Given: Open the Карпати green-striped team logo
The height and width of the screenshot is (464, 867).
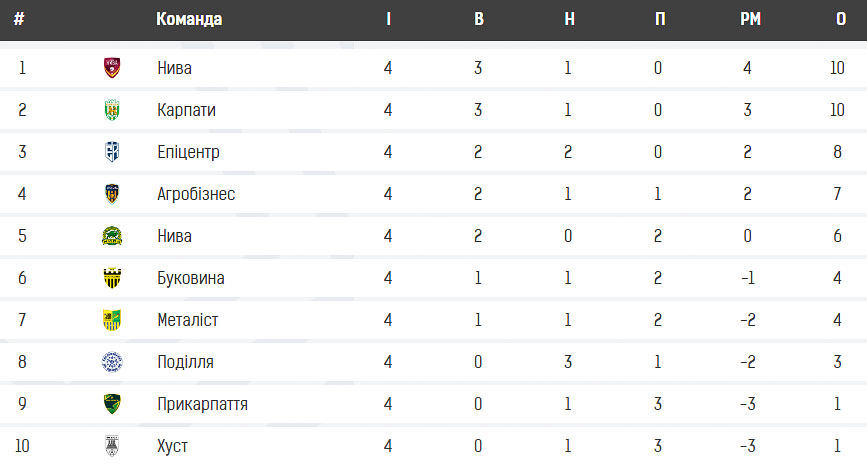Looking at the screenshot, I should tap(112, 110).
